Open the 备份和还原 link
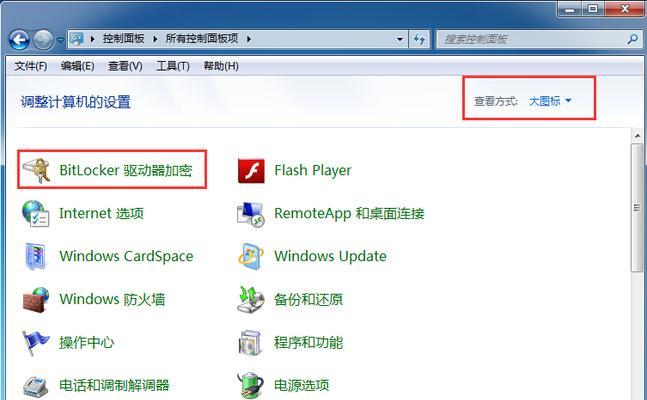 pyautogui.click(x=308, y=299)
